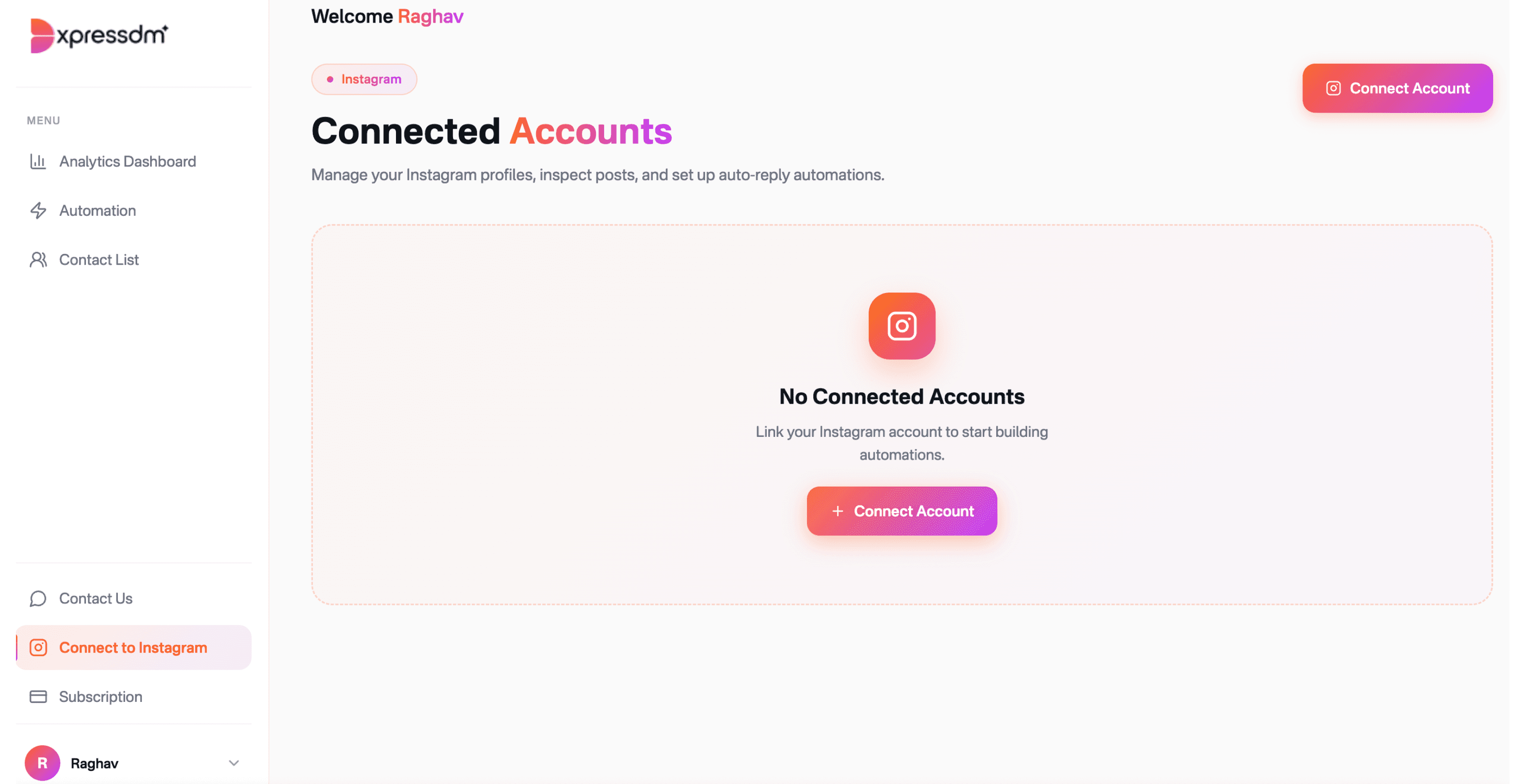Select the Subscription menu entry
This screenshot has height=784, width=1526.
[x=101, y=696]
